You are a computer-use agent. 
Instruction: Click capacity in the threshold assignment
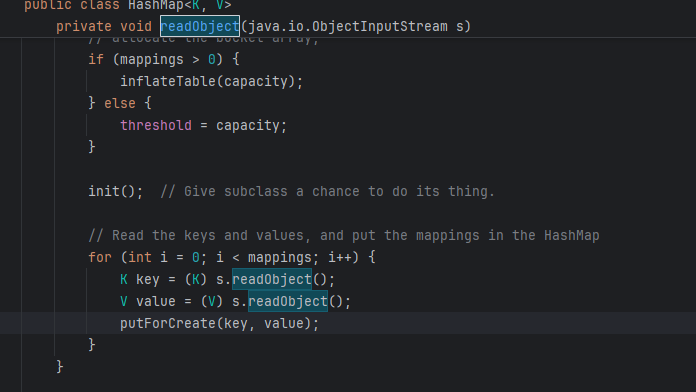248,125
